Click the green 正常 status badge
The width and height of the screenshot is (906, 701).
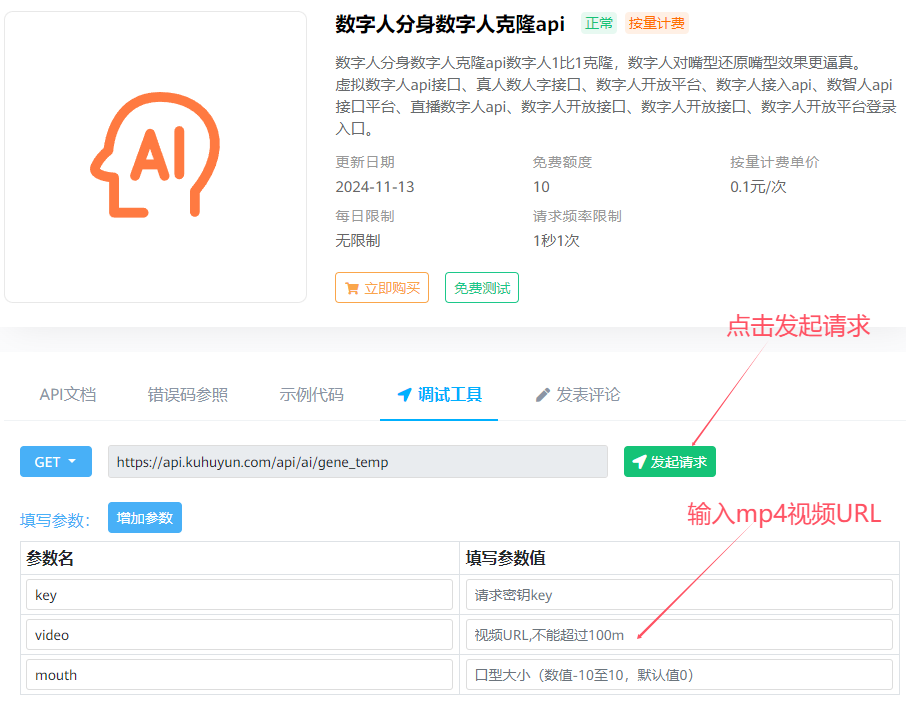tap(599, 24)
